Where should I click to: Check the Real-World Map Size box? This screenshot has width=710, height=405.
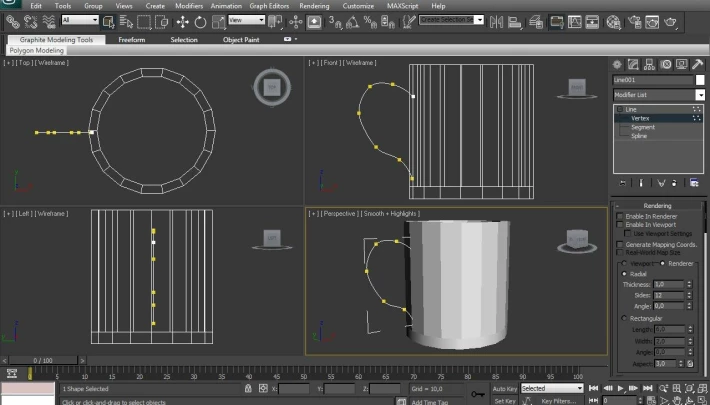pyautogui.click(x=620, y=252)
